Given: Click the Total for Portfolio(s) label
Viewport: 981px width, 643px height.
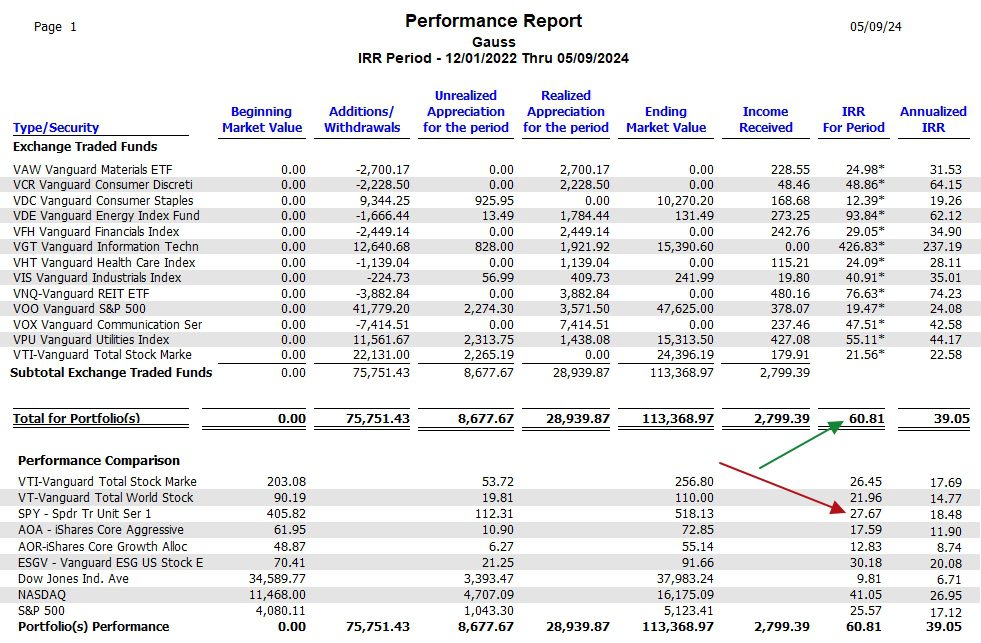Looking at the screenshot, I should (76, 418).
